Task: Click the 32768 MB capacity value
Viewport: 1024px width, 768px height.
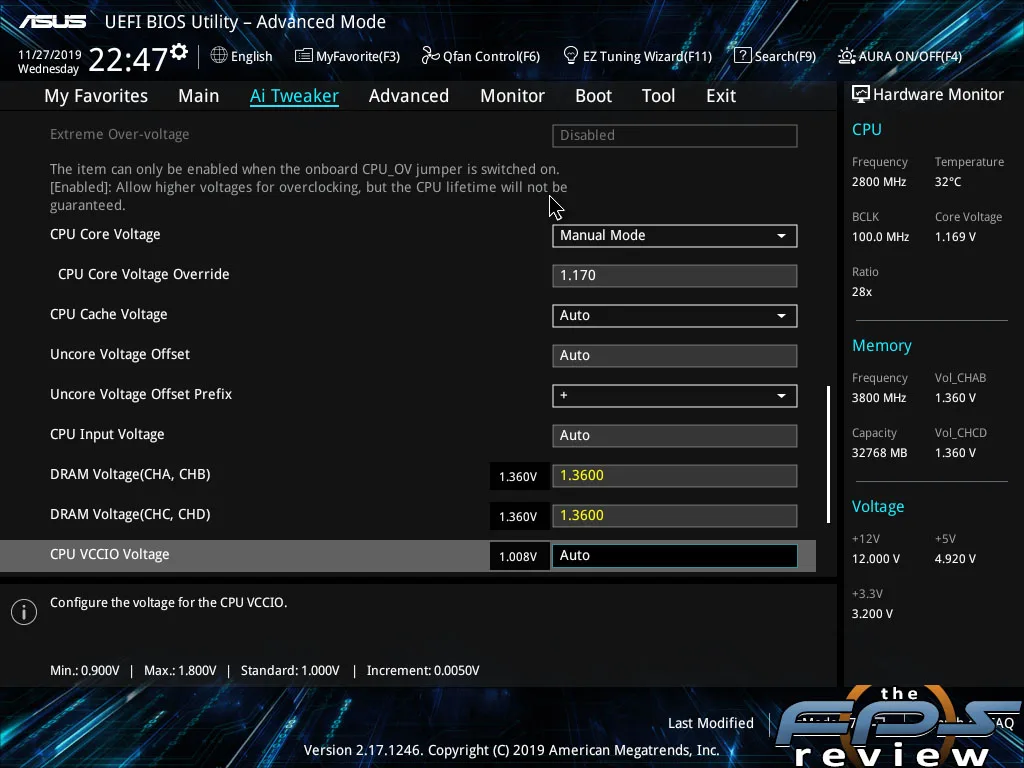Action: tap(880, 453)
